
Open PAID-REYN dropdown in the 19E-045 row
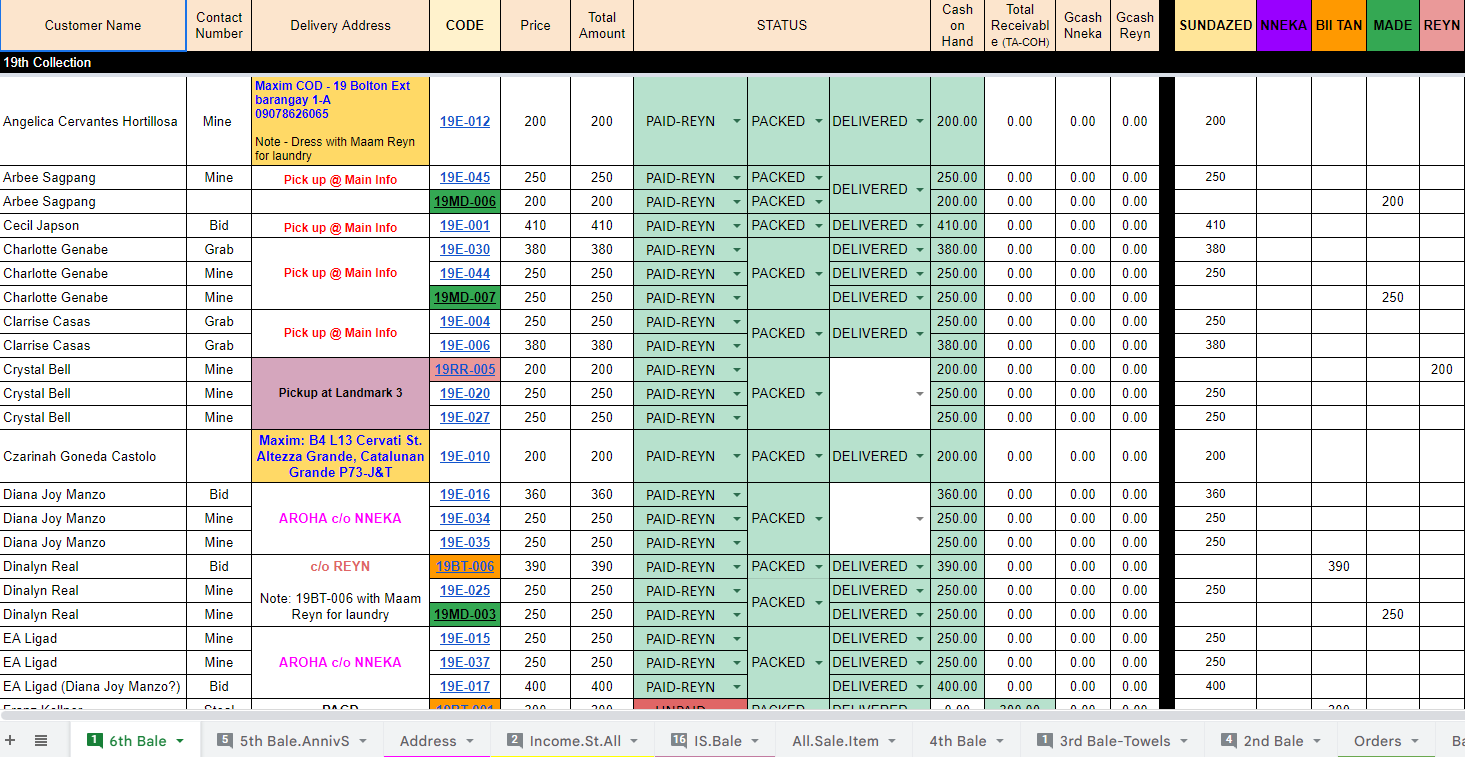pos(737,178)
